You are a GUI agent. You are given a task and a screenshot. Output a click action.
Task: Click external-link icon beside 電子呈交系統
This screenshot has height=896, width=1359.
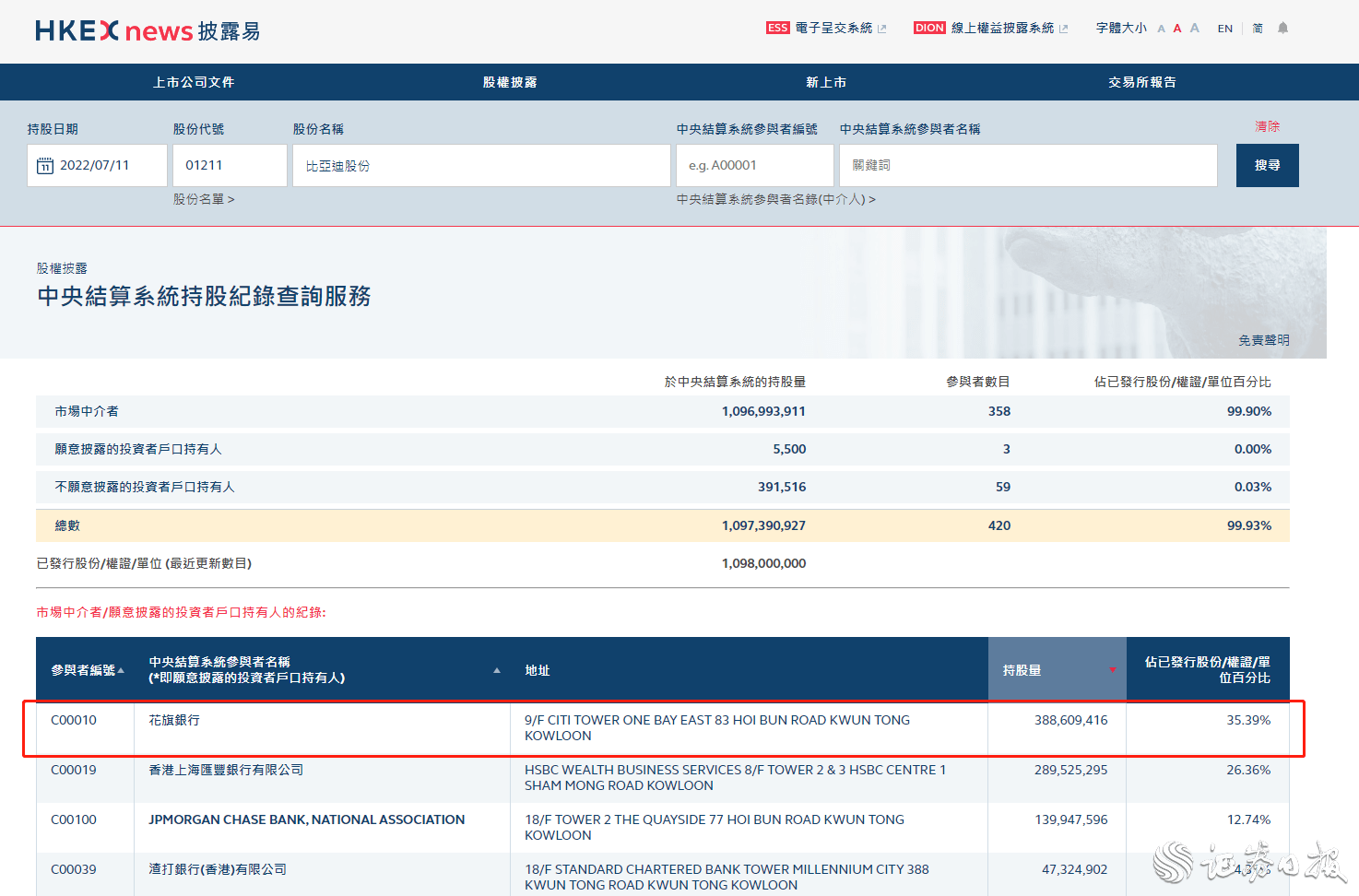click(880, 28)
